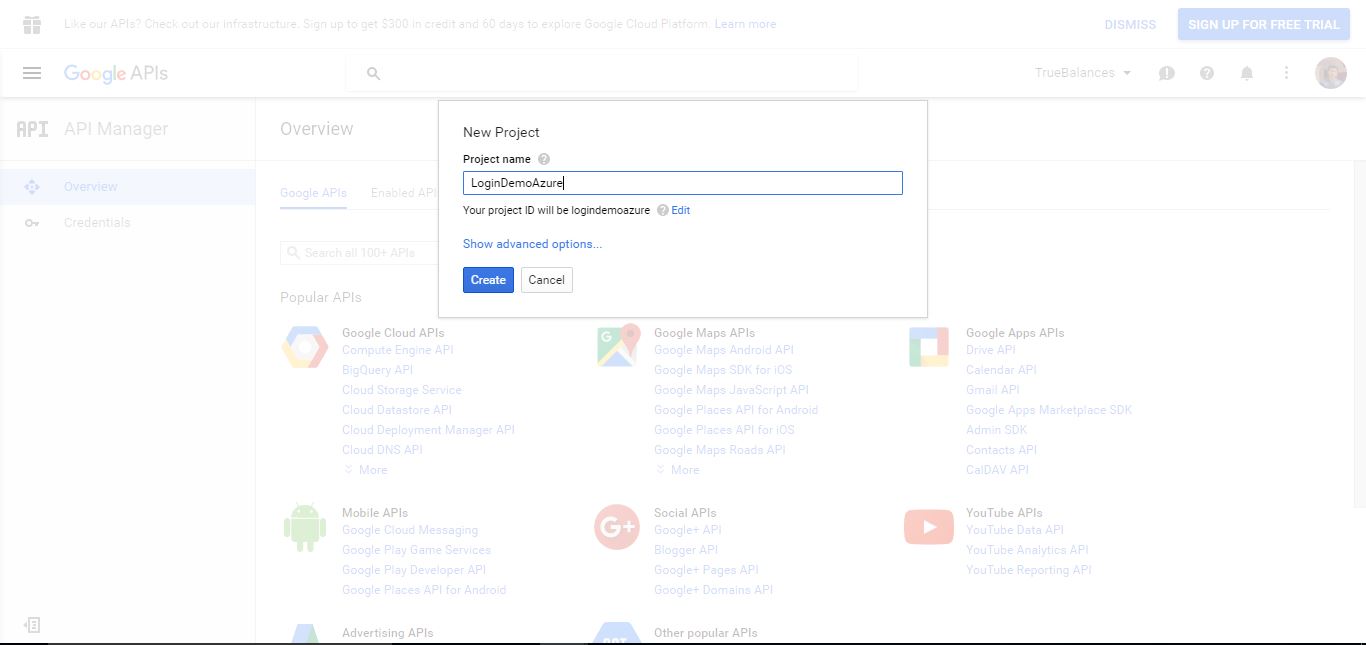Screen dimensions: 1366x645
Task: Select the Credentials sidebar item
Action: [x=128, y=223]
